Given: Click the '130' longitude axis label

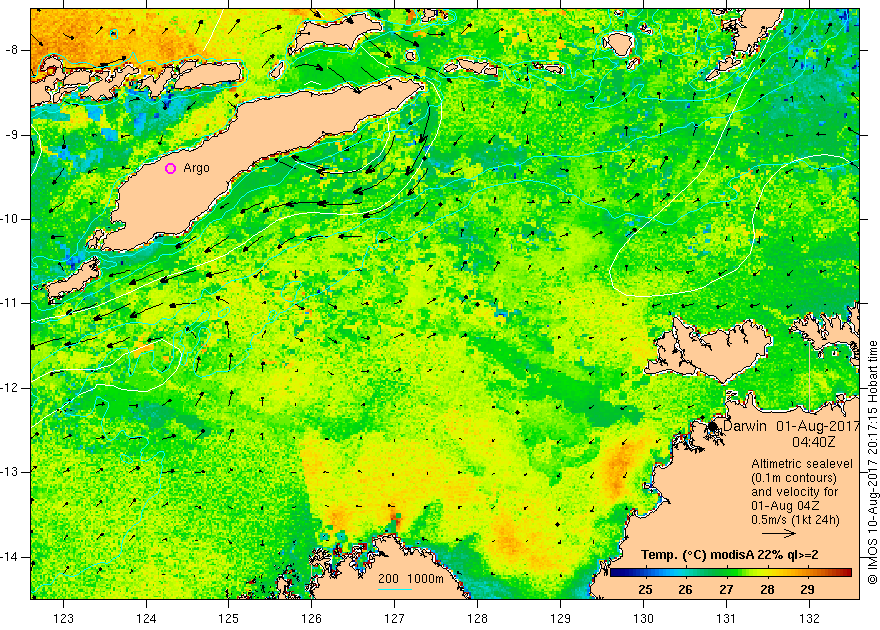Looking at the screenshot, I should pos(643,619).
